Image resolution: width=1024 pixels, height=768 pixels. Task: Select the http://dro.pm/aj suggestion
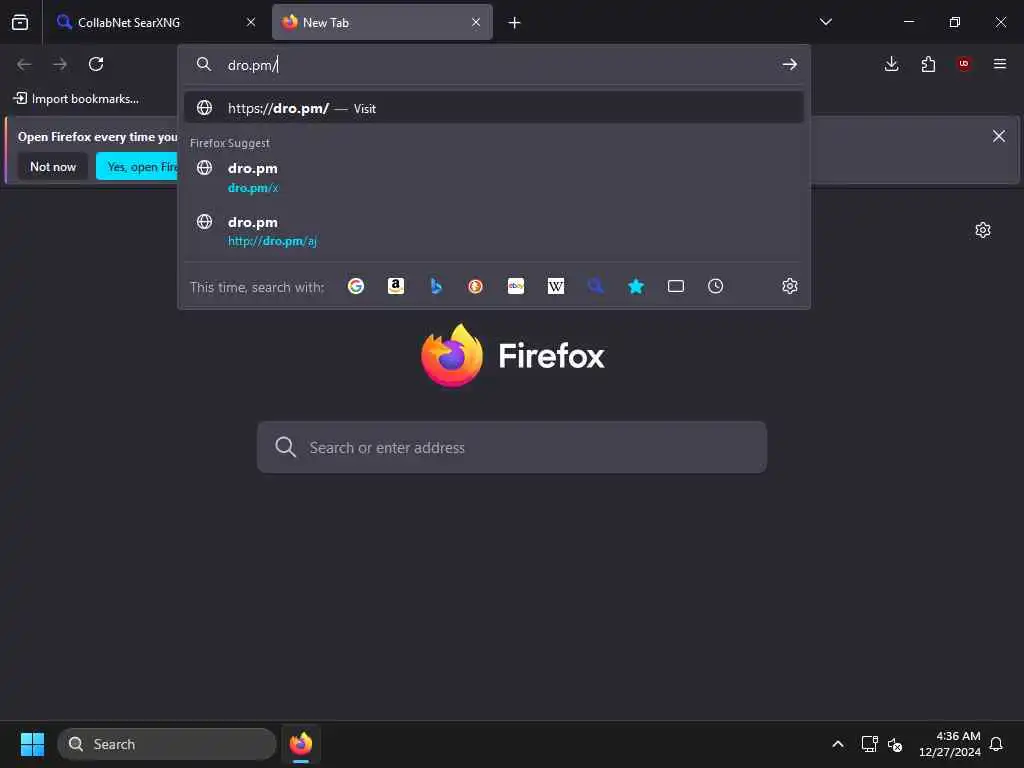coord(494,231)
